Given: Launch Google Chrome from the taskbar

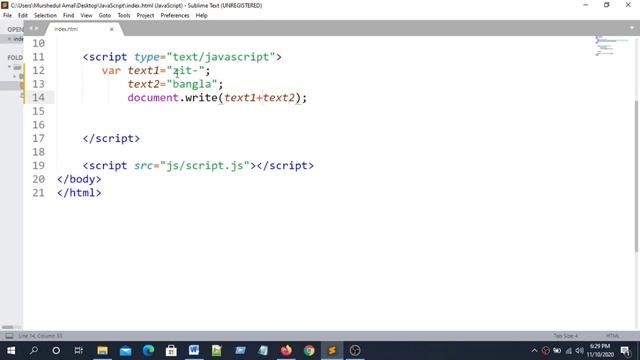Looking at the screenshot, I should (x=309, y=351).
